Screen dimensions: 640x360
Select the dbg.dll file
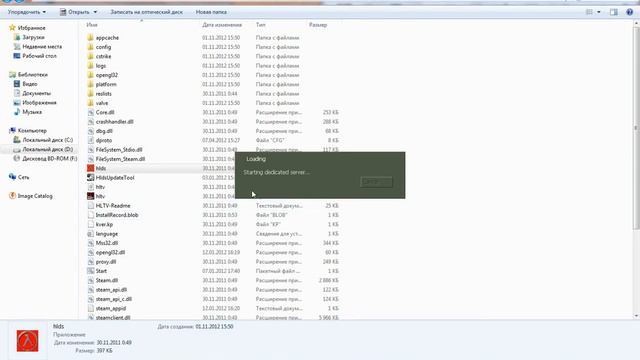[x=104, y=131]
